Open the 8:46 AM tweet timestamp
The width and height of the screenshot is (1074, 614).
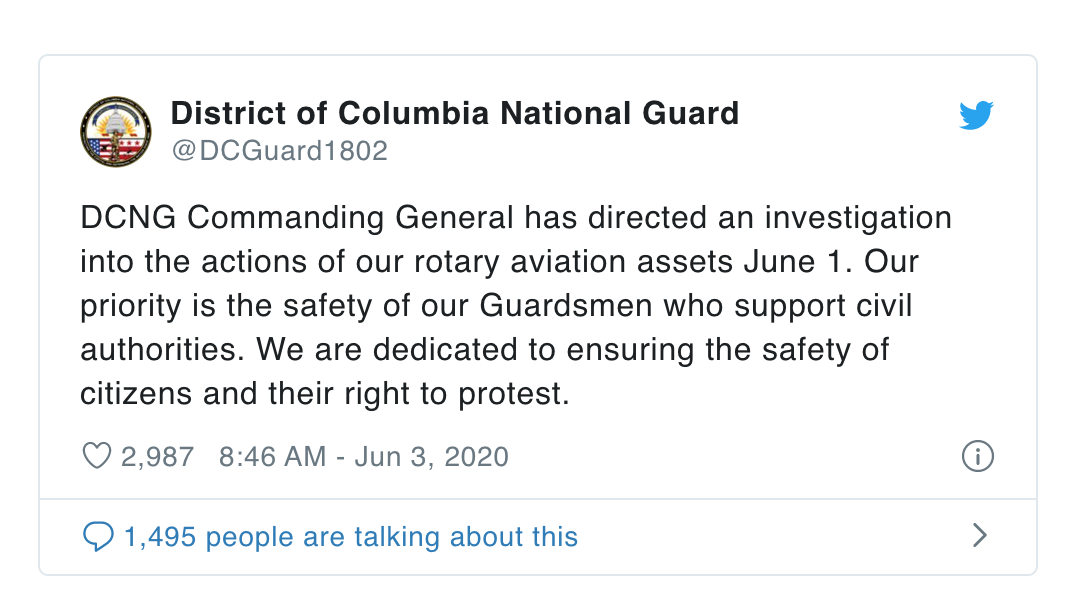point(273,457)
